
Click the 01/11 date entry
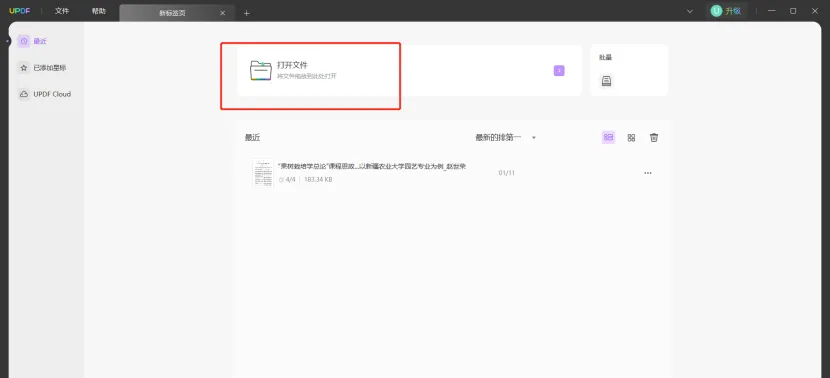coord(507,173)
